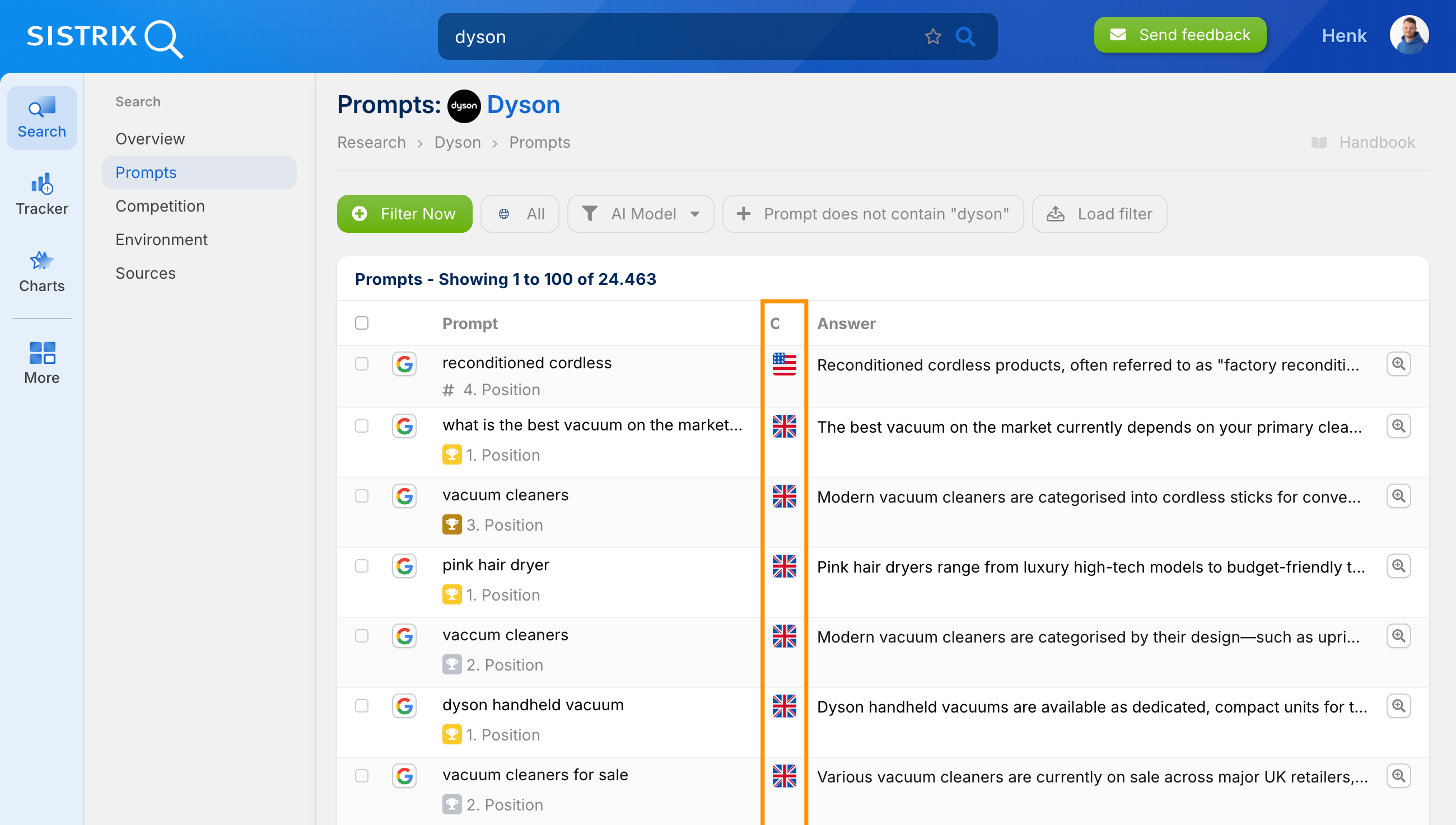Go to Competition in the side menu
This screenshot has width=1456, height=825.
coord(160,205)
